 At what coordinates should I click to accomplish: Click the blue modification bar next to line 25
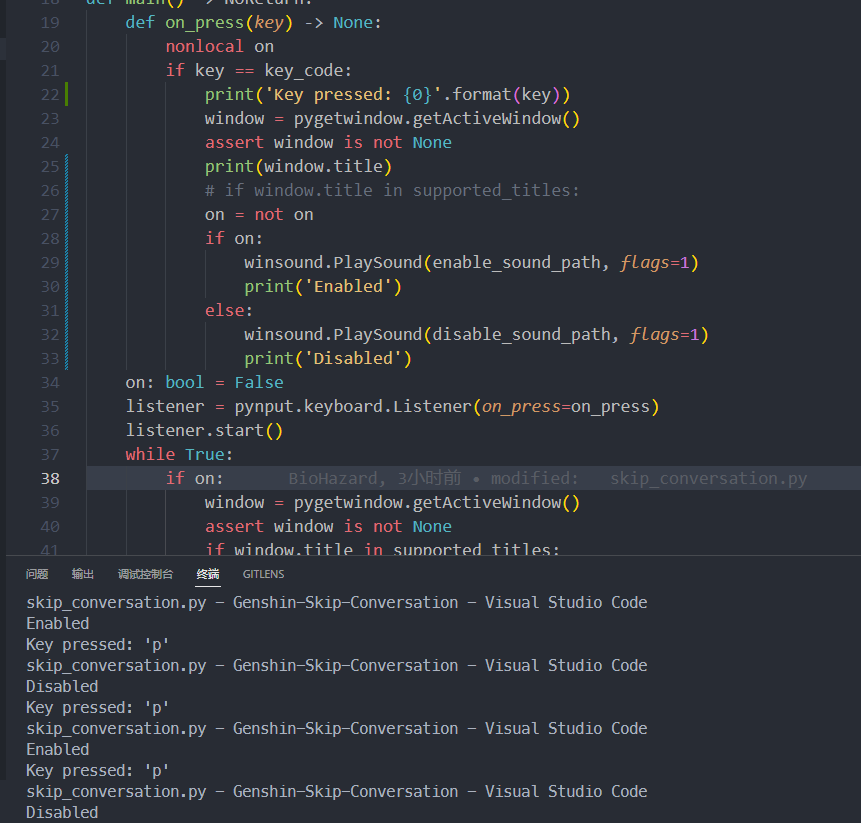(64, 166)
